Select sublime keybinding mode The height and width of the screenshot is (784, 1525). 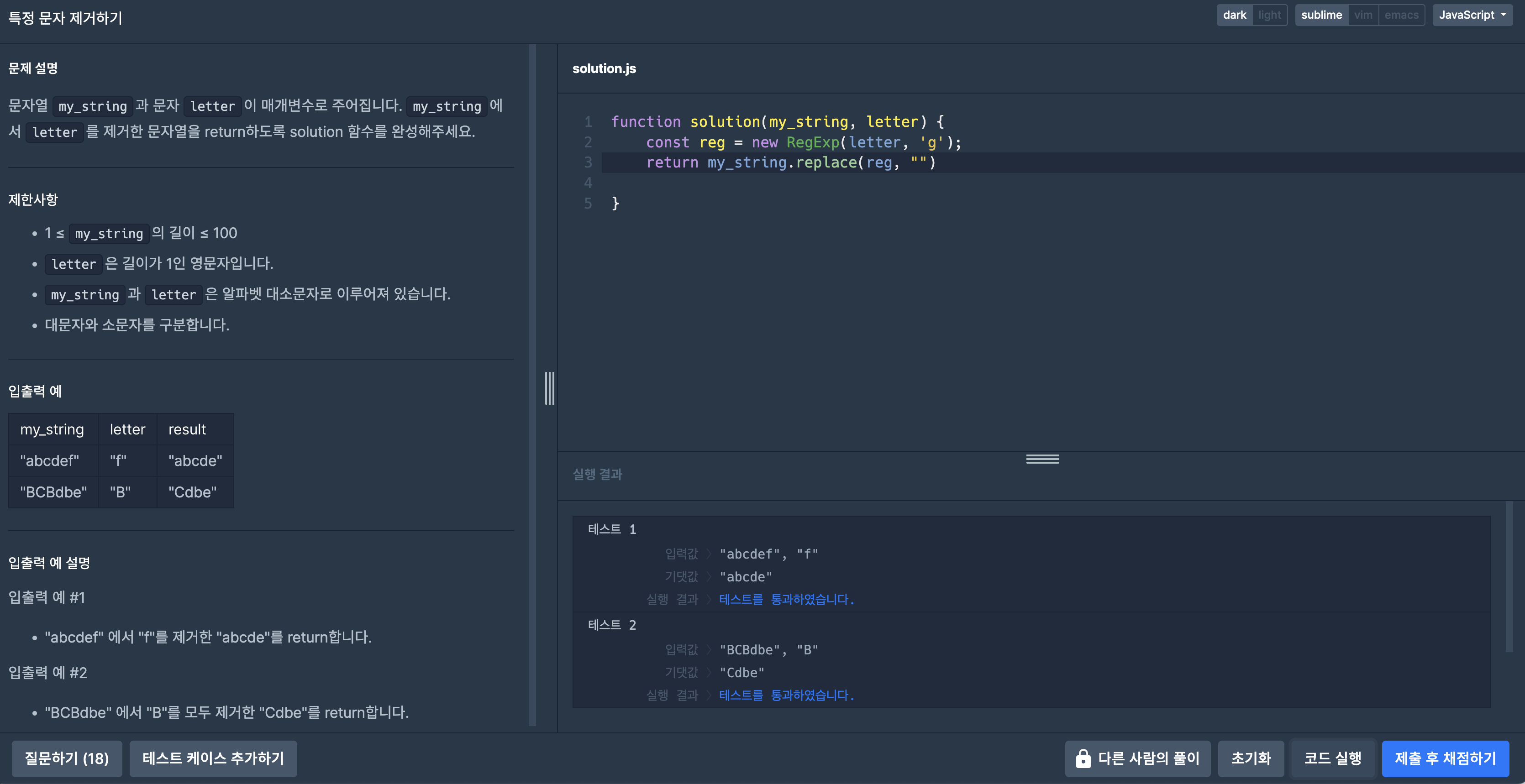coord(1321,15)
